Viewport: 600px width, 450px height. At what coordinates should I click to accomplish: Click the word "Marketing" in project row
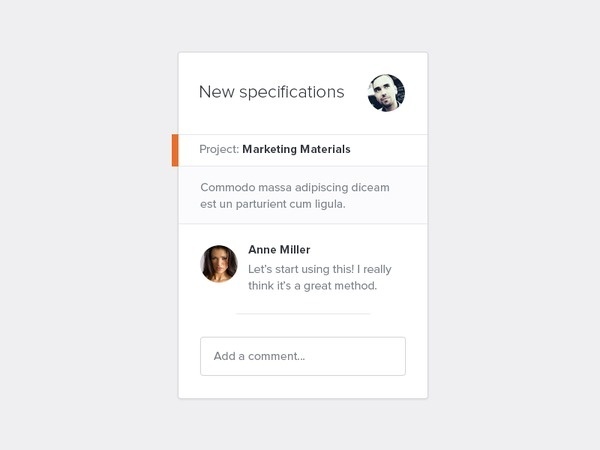[269, 149]
